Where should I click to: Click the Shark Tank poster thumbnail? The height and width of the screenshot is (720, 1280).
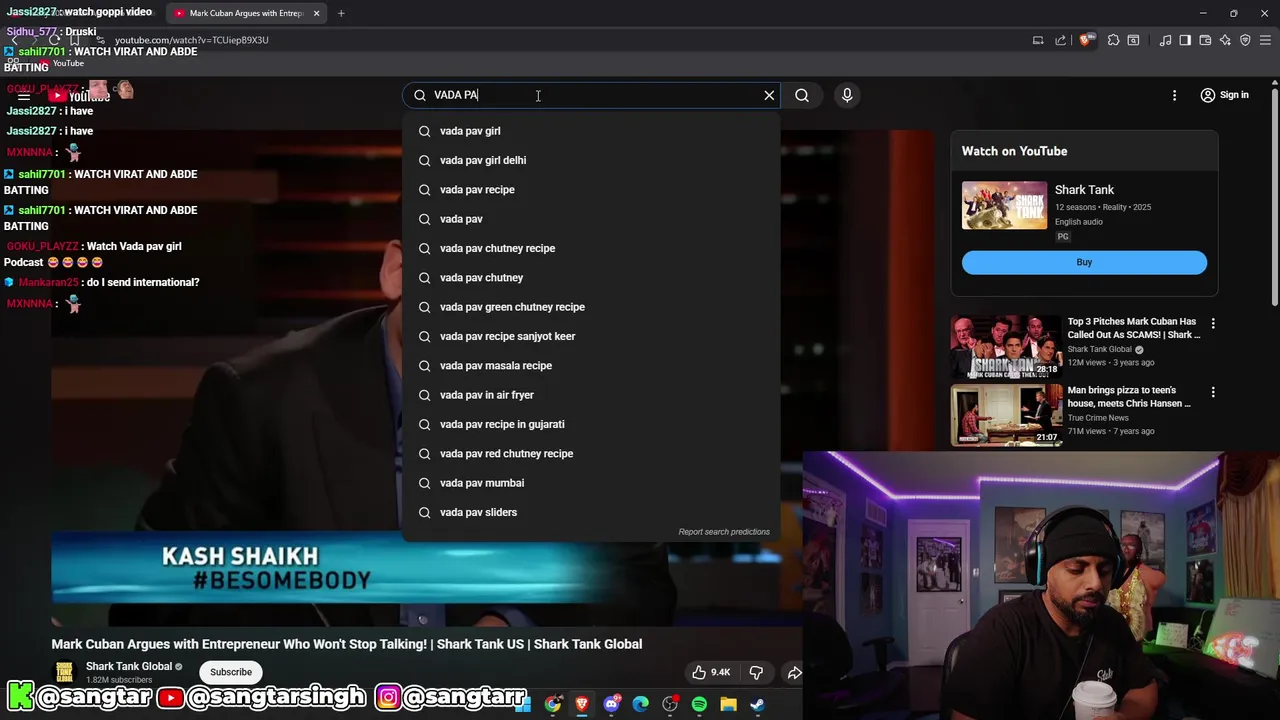click(x=1004, y=205)
